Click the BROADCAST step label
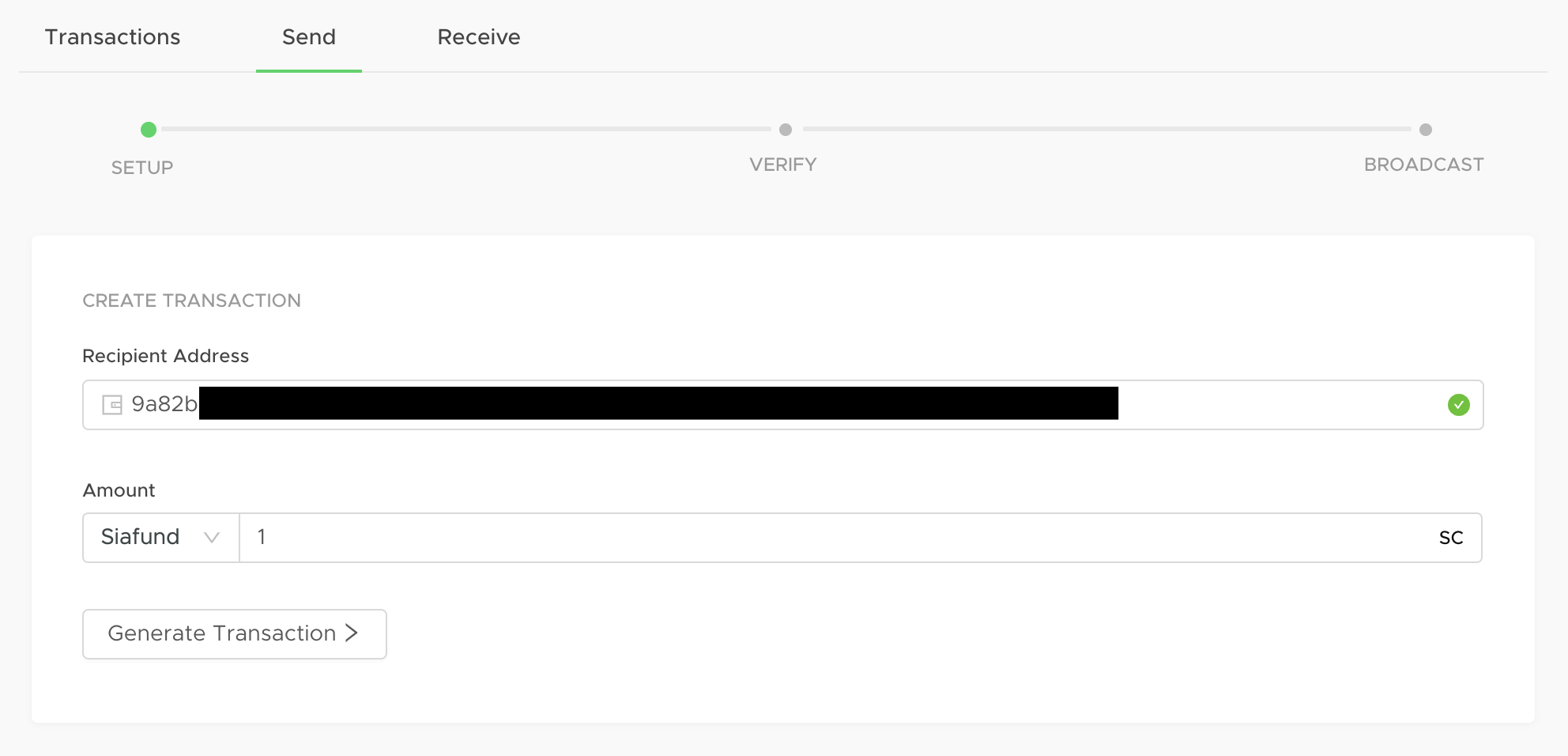The width and height of the screenshot is (1568, 756). (x=1424, y=164)
